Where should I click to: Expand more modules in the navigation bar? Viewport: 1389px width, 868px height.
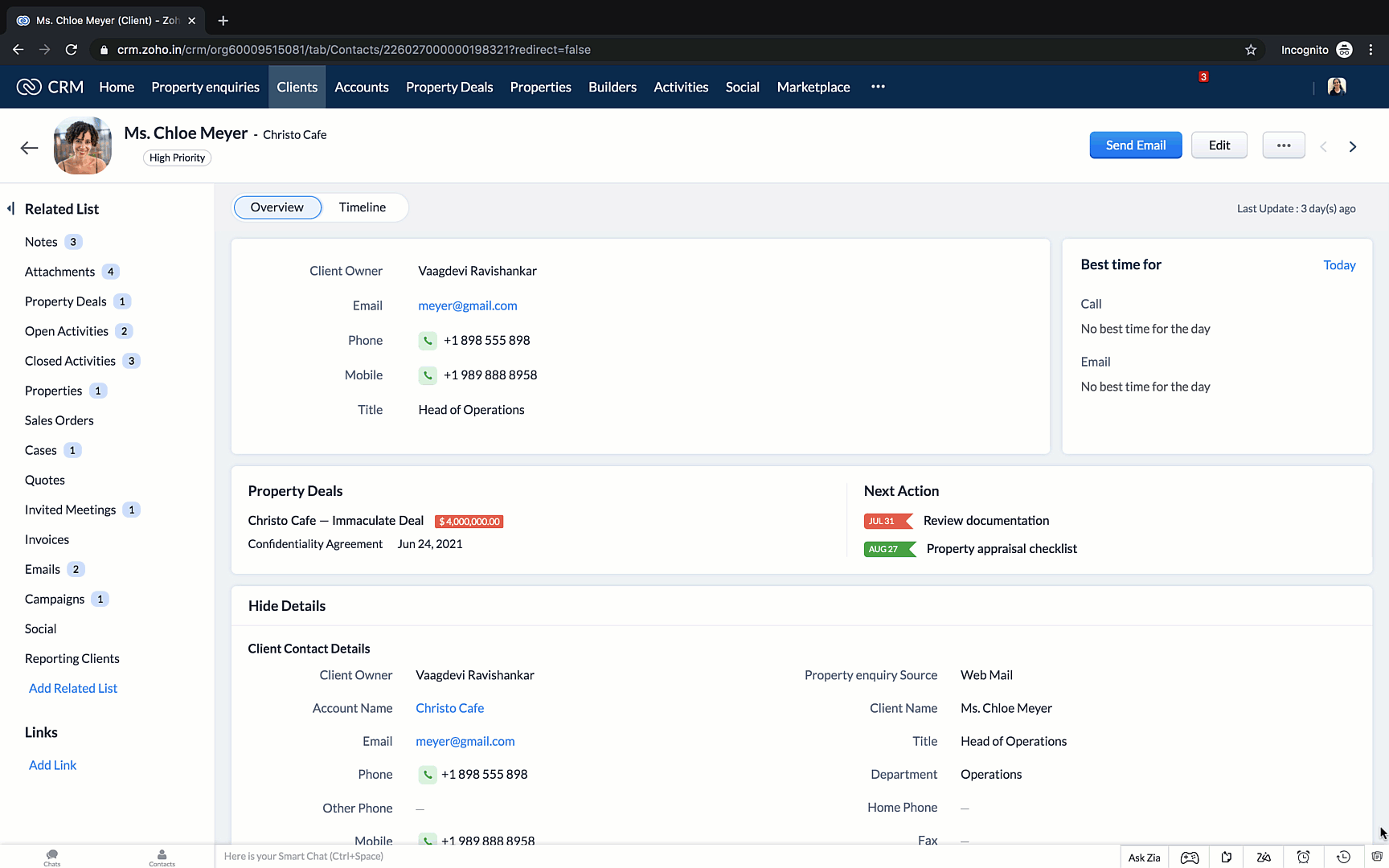(878, 87)
